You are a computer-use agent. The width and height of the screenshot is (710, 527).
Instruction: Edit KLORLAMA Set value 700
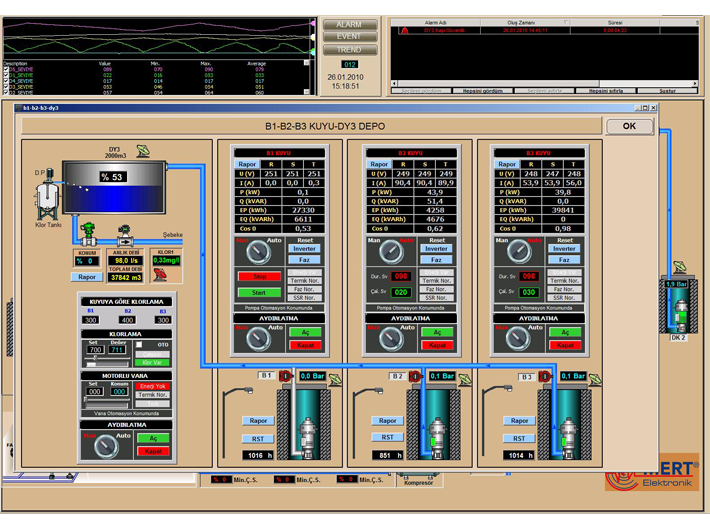(x=95, y=350)
